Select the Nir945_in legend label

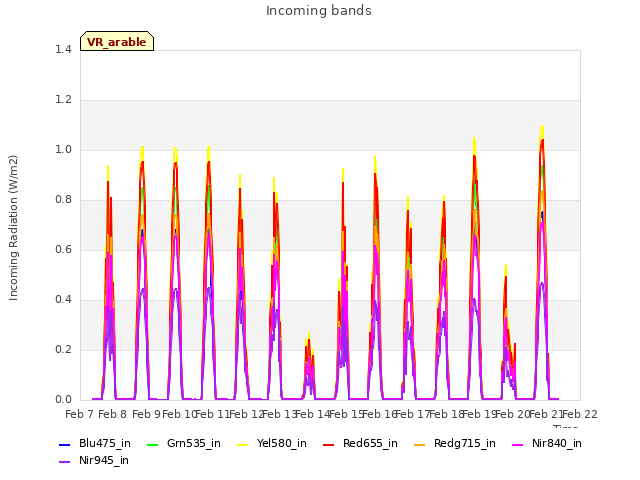[x=104, y=460]
